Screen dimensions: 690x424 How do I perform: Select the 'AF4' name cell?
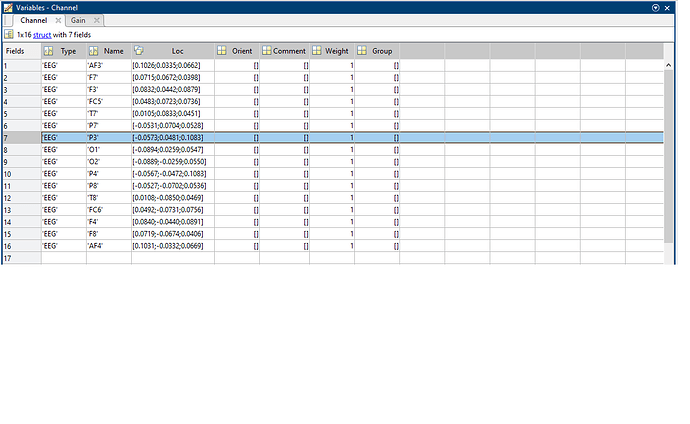click(109, 246)
